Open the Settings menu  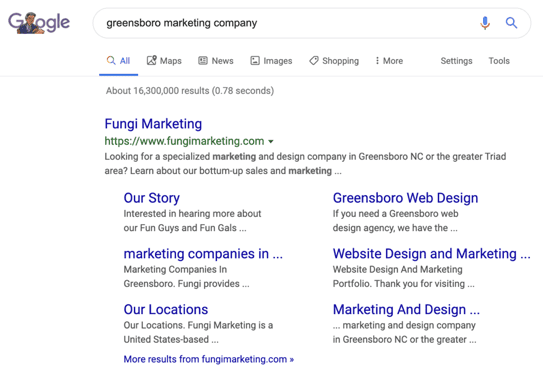[456, 61]
